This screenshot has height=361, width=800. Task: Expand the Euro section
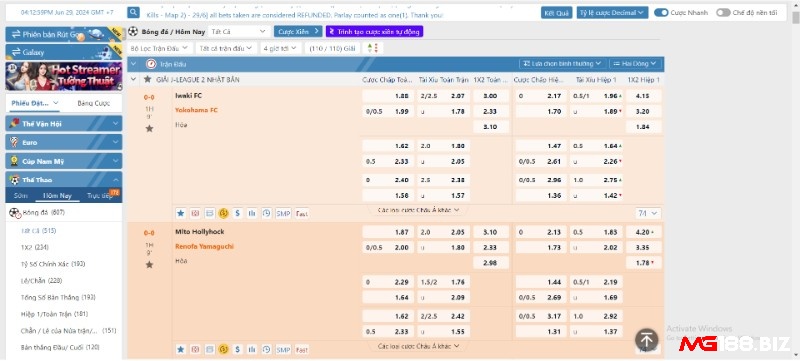[64, 142]
